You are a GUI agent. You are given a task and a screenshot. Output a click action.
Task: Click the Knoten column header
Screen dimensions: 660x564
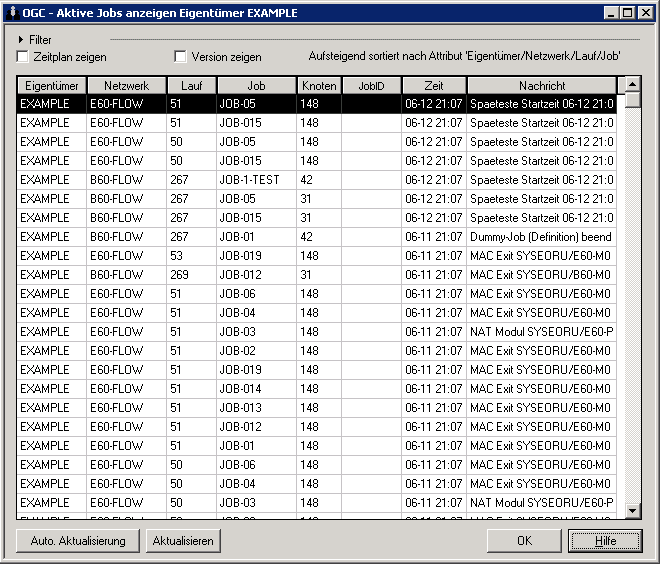pyautogui.click(x=319, y=86)
